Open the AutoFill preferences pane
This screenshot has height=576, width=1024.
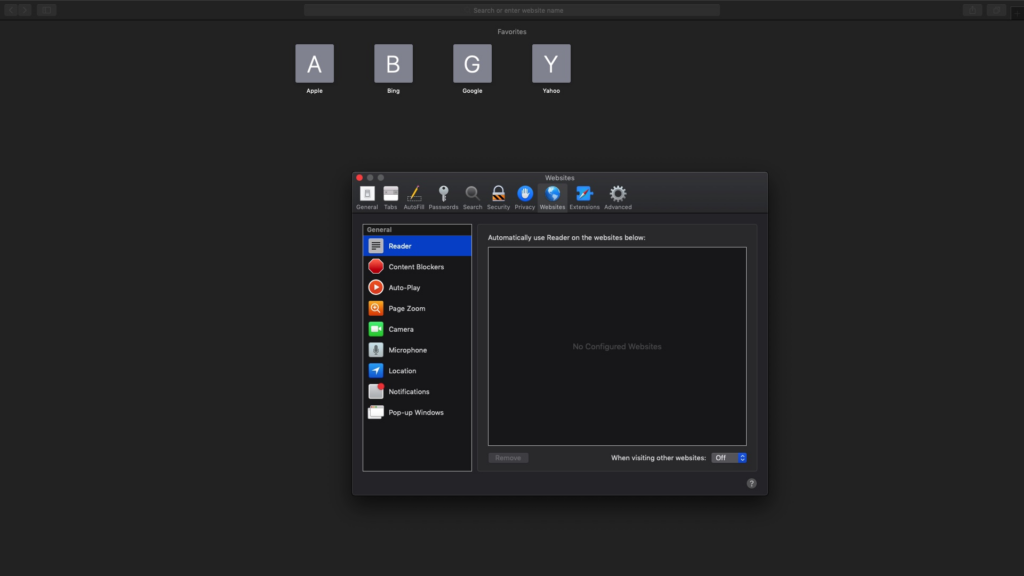416,196
